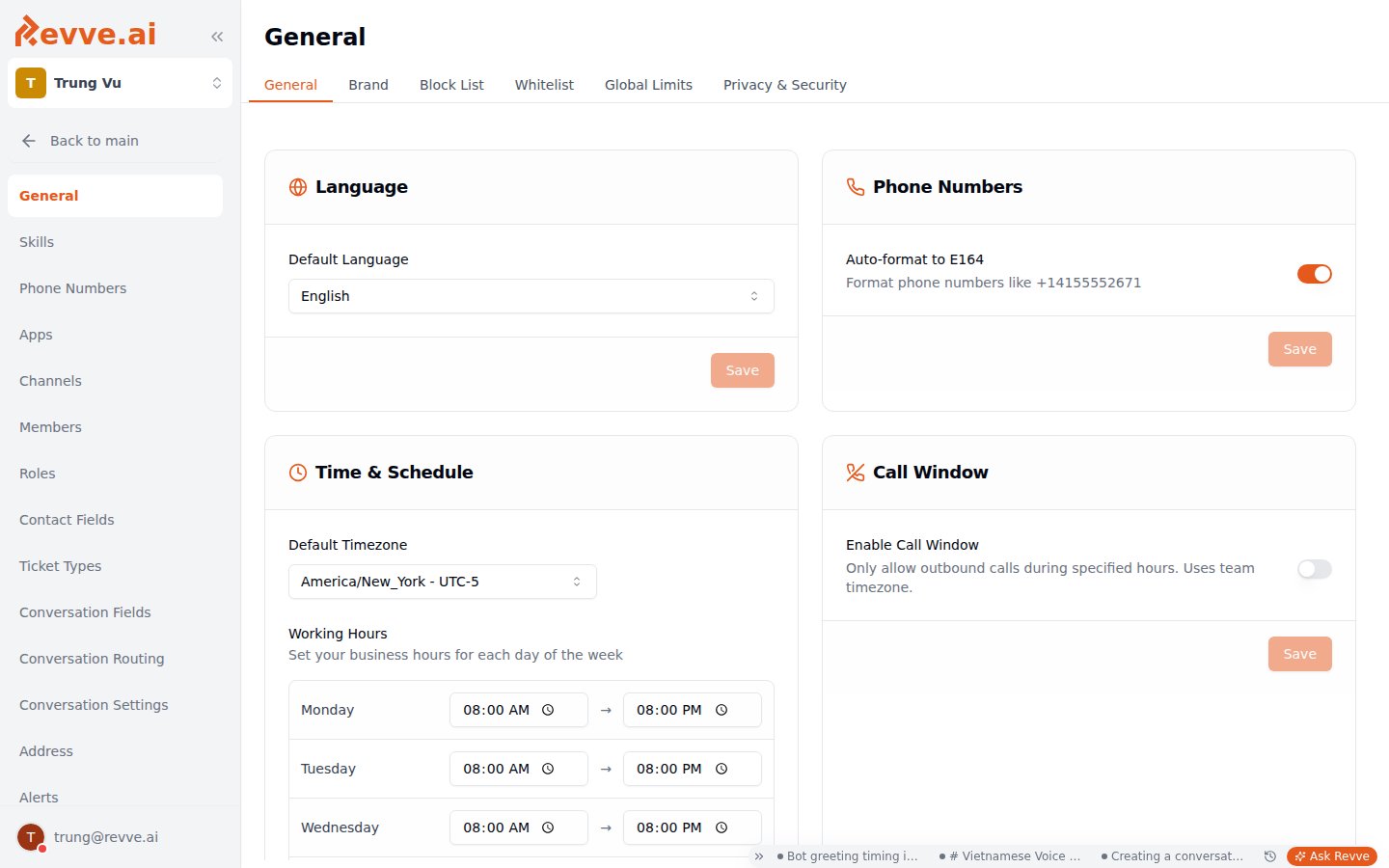Viewport: 1389px width, 868px height.
Task: Open Apps in the sidebar
Action: (115, 335)
